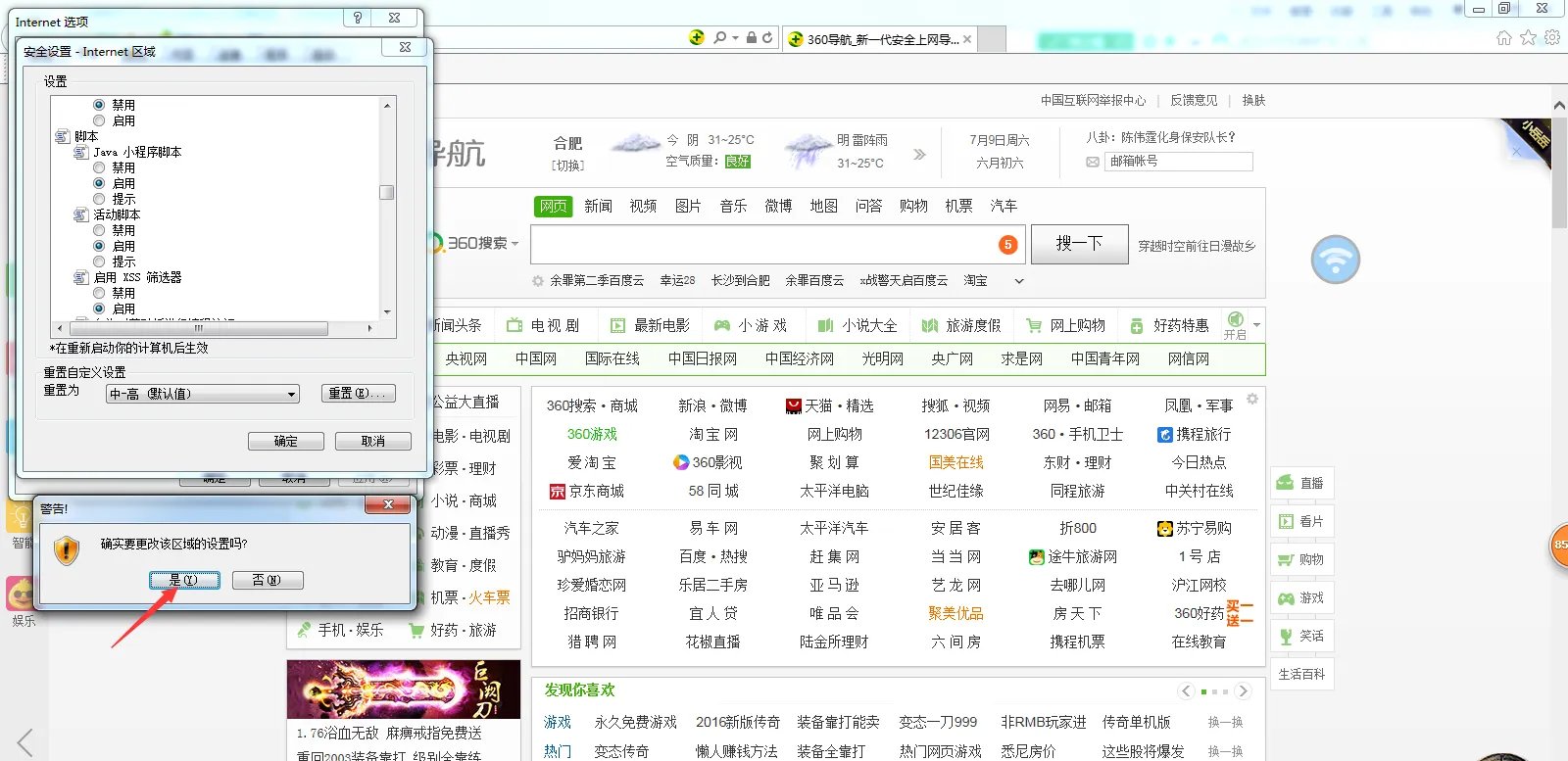Open the IE tools gear icon
Image resolution: width=1568 pixels, height=761 pixels.
pos(1552,38)
